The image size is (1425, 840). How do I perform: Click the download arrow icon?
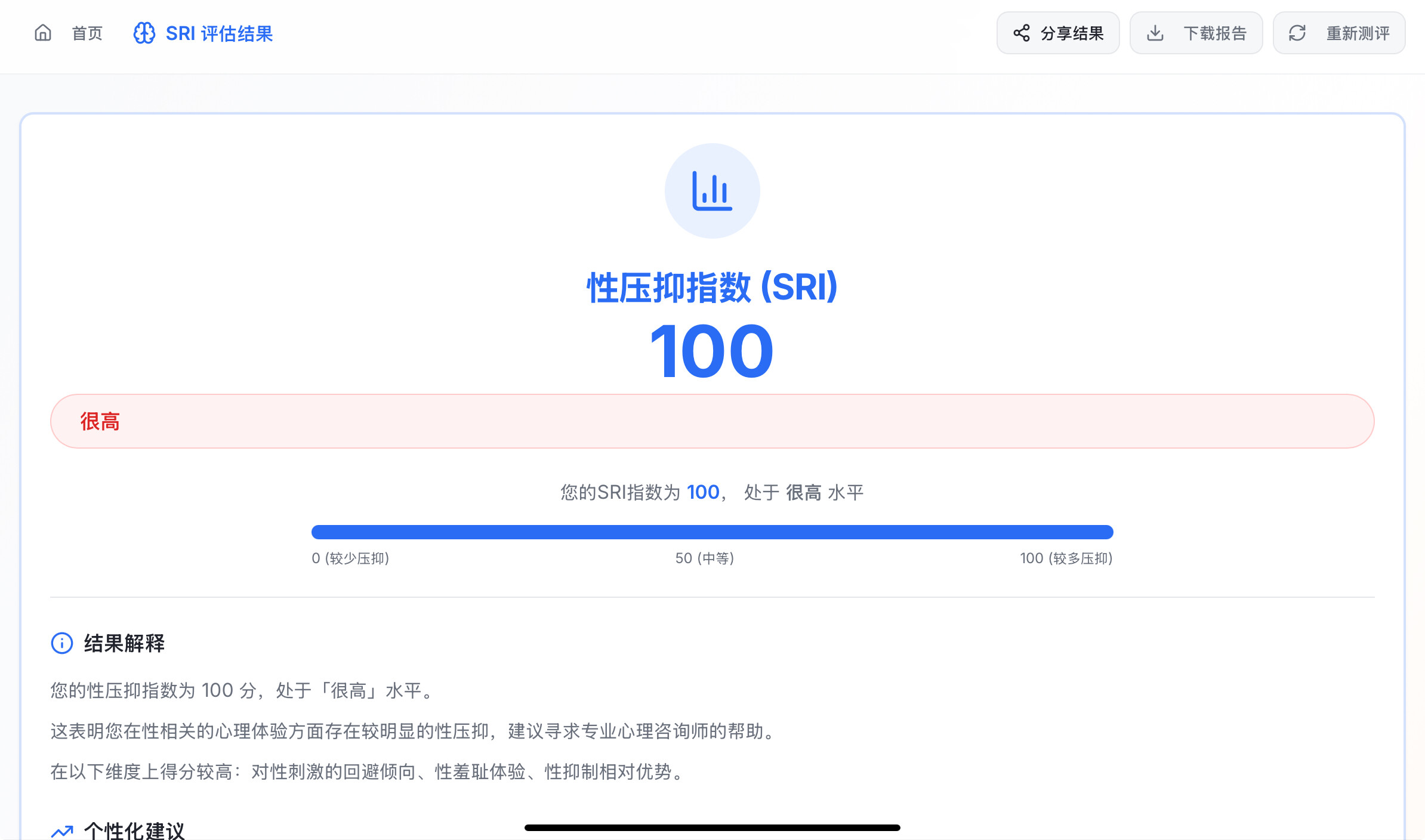[1155, 33]
